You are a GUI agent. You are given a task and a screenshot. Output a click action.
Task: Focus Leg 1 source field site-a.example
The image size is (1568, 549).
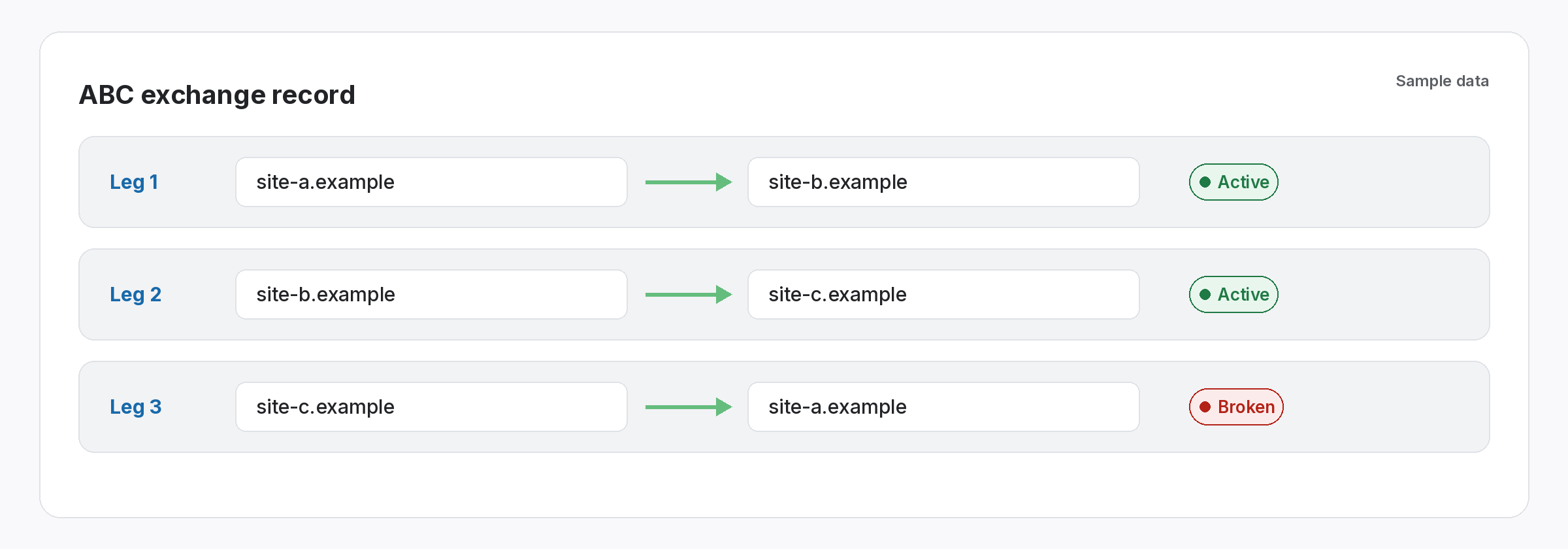(431, 182)
